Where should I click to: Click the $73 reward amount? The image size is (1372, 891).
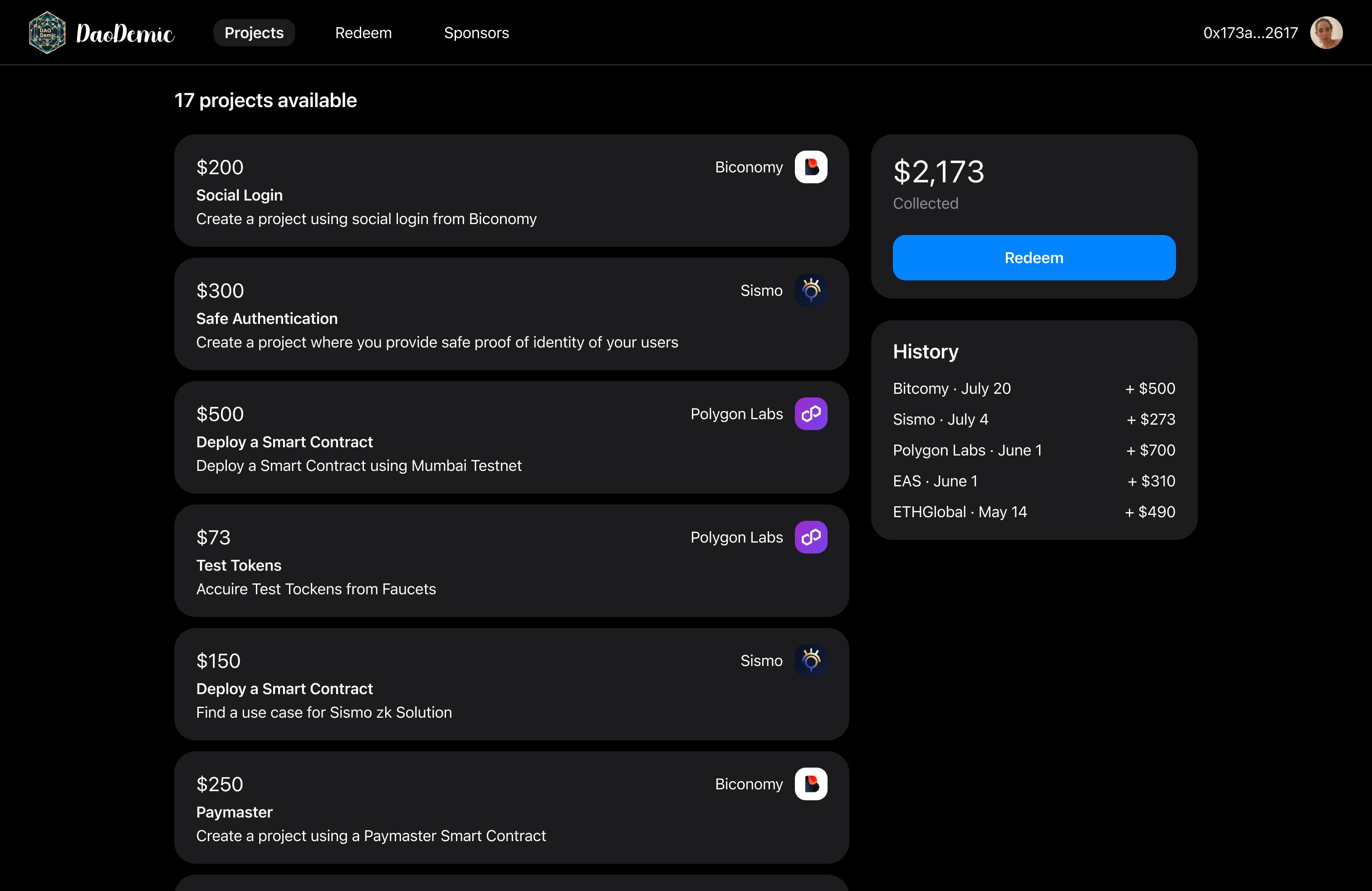pos(213,537)
